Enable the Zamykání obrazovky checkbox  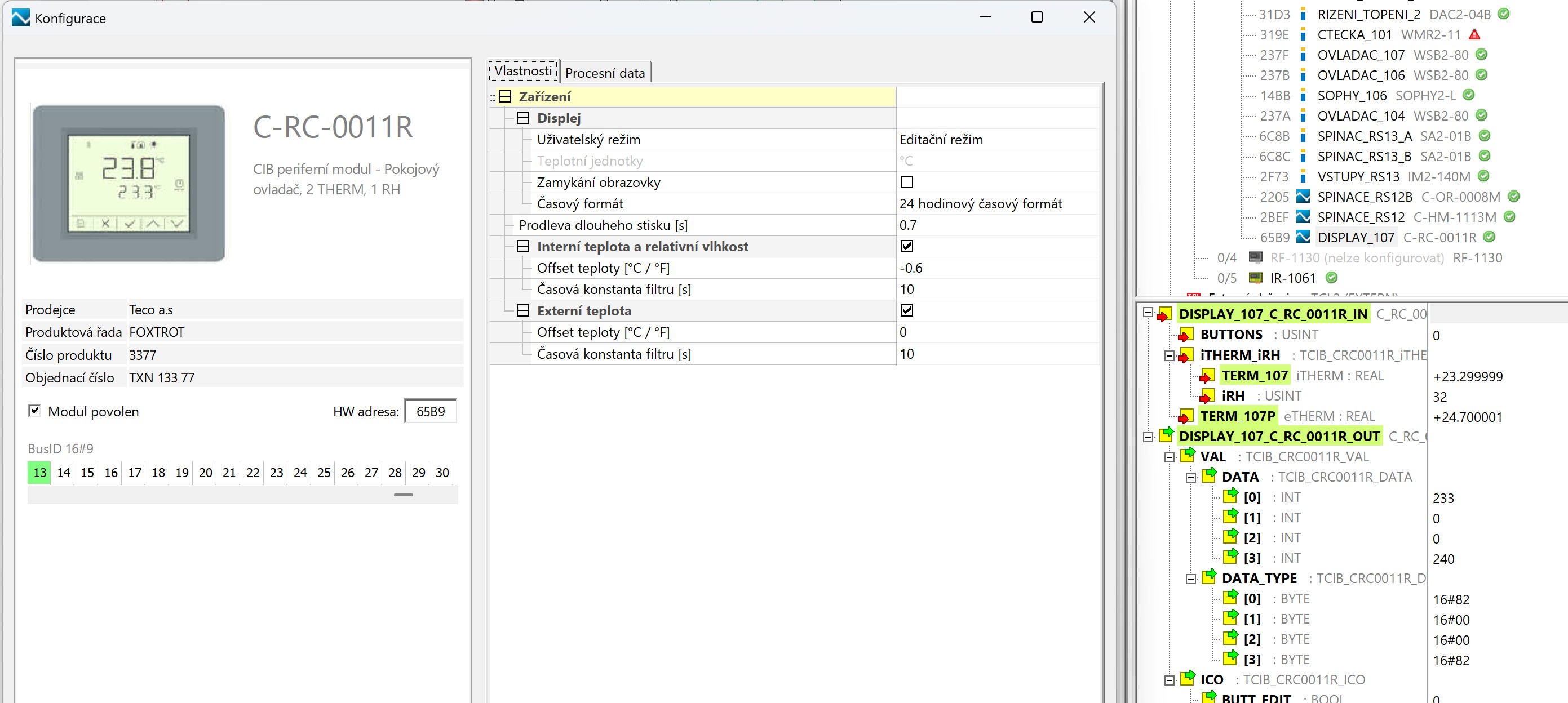point(906,183)
